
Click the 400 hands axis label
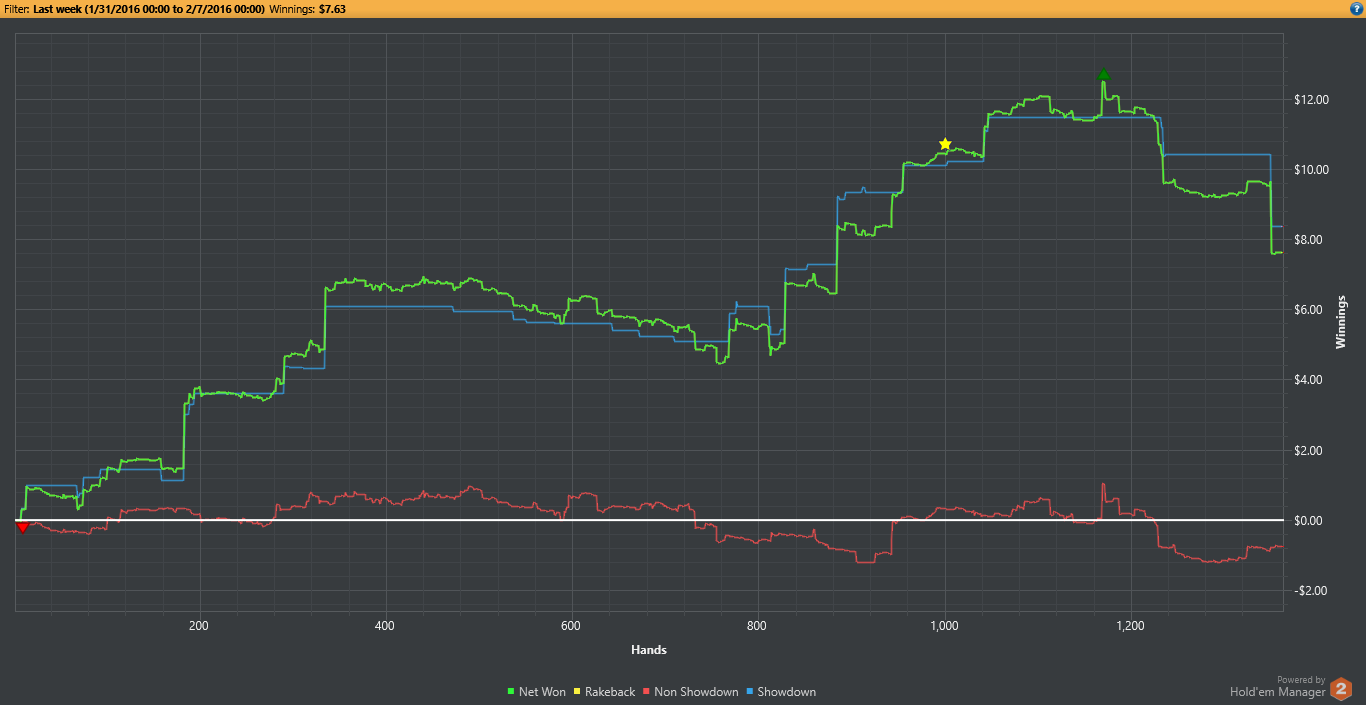[385, 626]
